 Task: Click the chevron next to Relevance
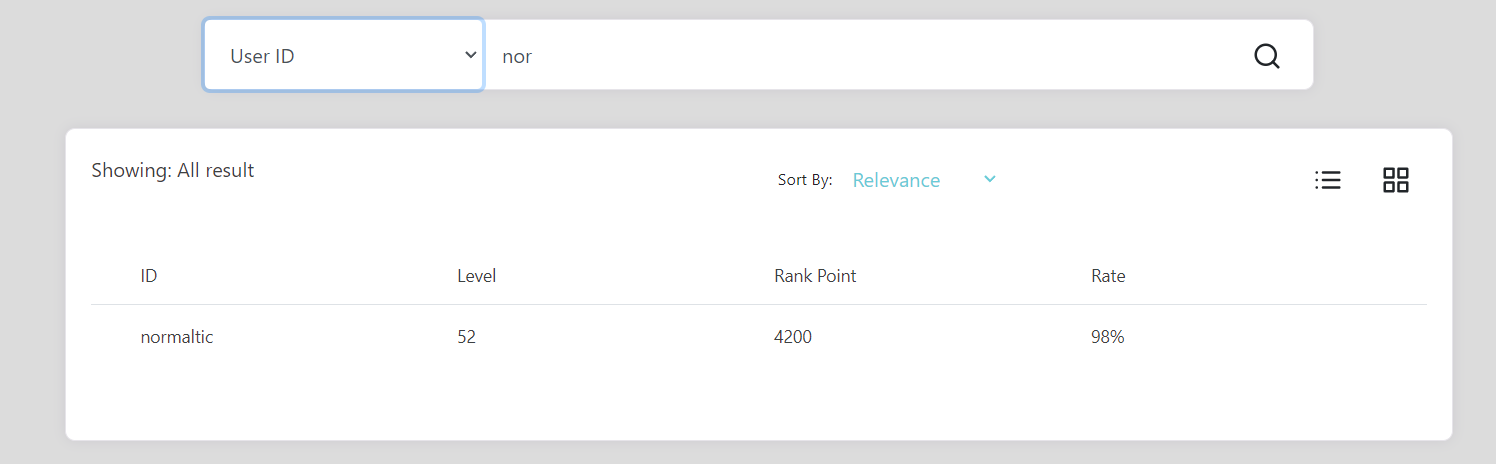tap(989, 179)
